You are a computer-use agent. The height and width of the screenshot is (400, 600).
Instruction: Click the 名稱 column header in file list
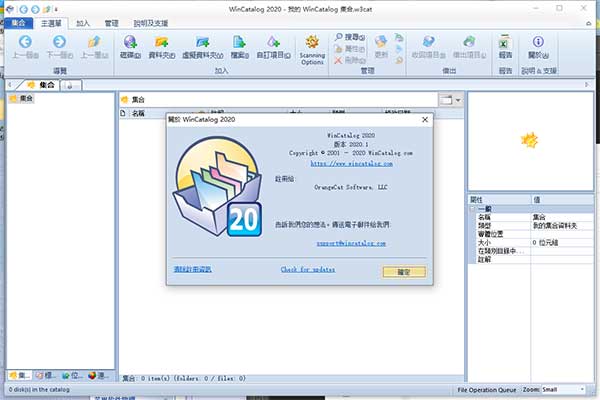click(138, 113)
